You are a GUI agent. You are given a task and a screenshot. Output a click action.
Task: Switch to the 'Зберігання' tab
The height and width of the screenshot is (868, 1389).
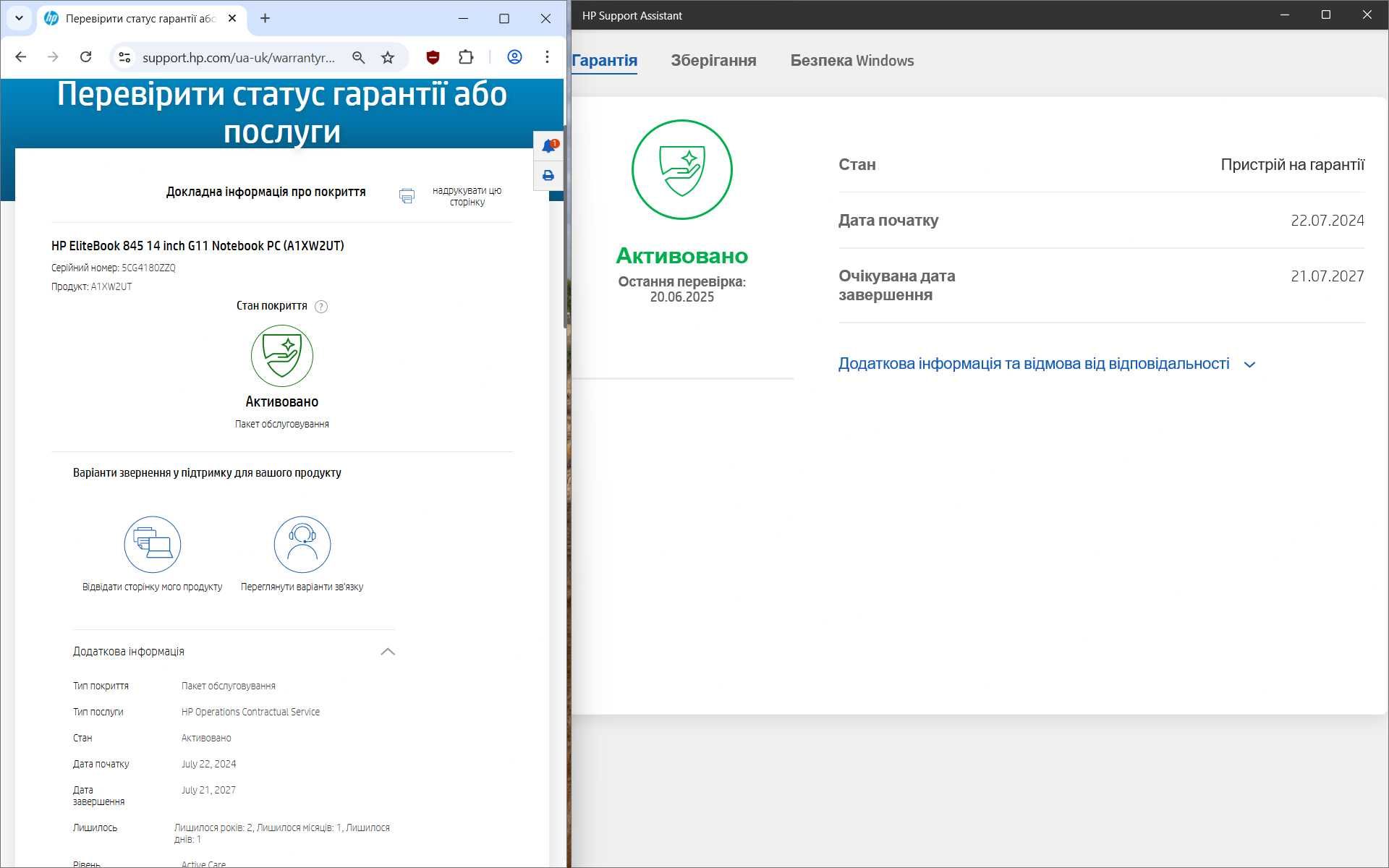pos(713,61)
